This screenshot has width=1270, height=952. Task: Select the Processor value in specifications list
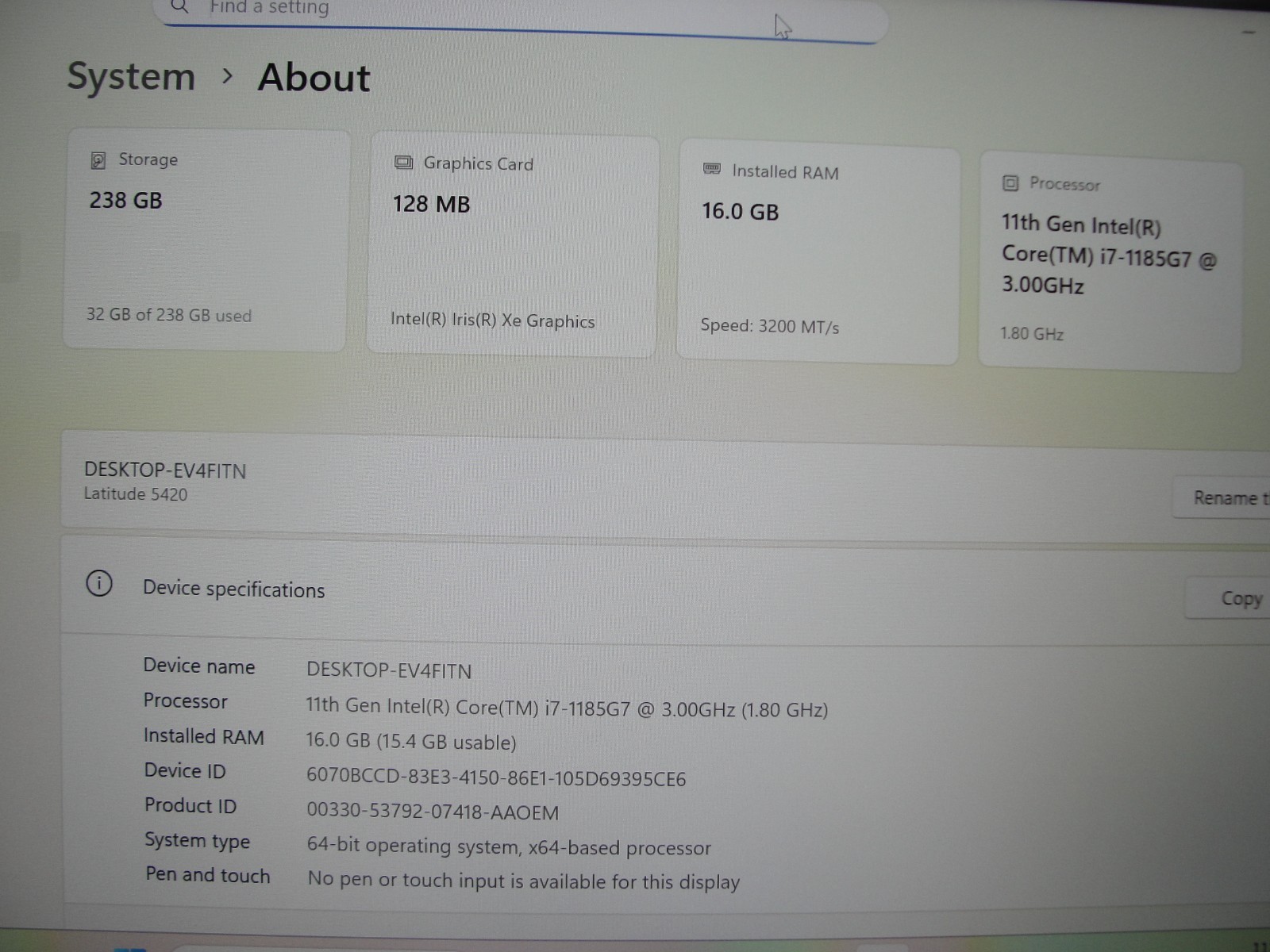(567, 708)
